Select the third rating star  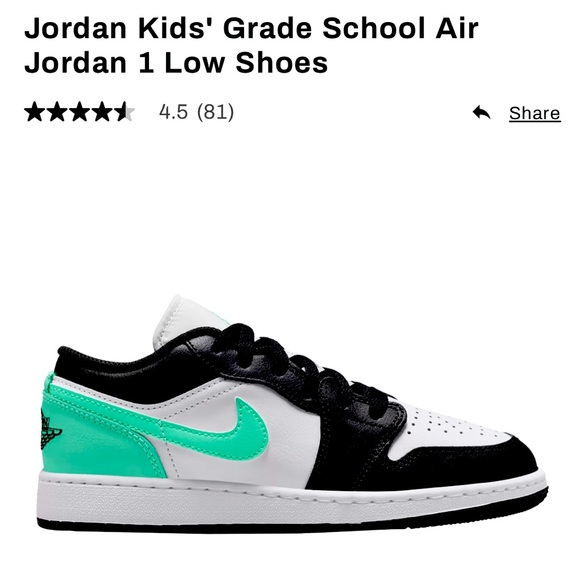point(80,112)
